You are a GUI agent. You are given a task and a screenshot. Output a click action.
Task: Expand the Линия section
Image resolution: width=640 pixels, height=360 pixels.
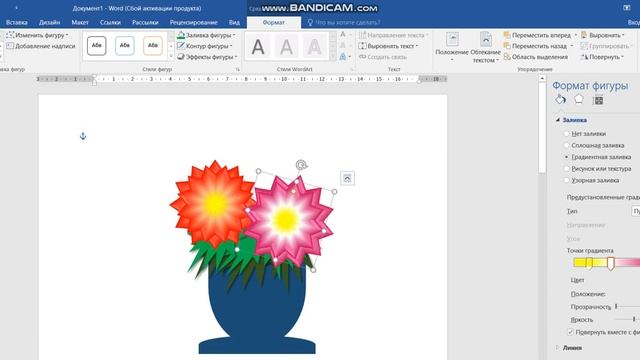click(x=558, y=348)
